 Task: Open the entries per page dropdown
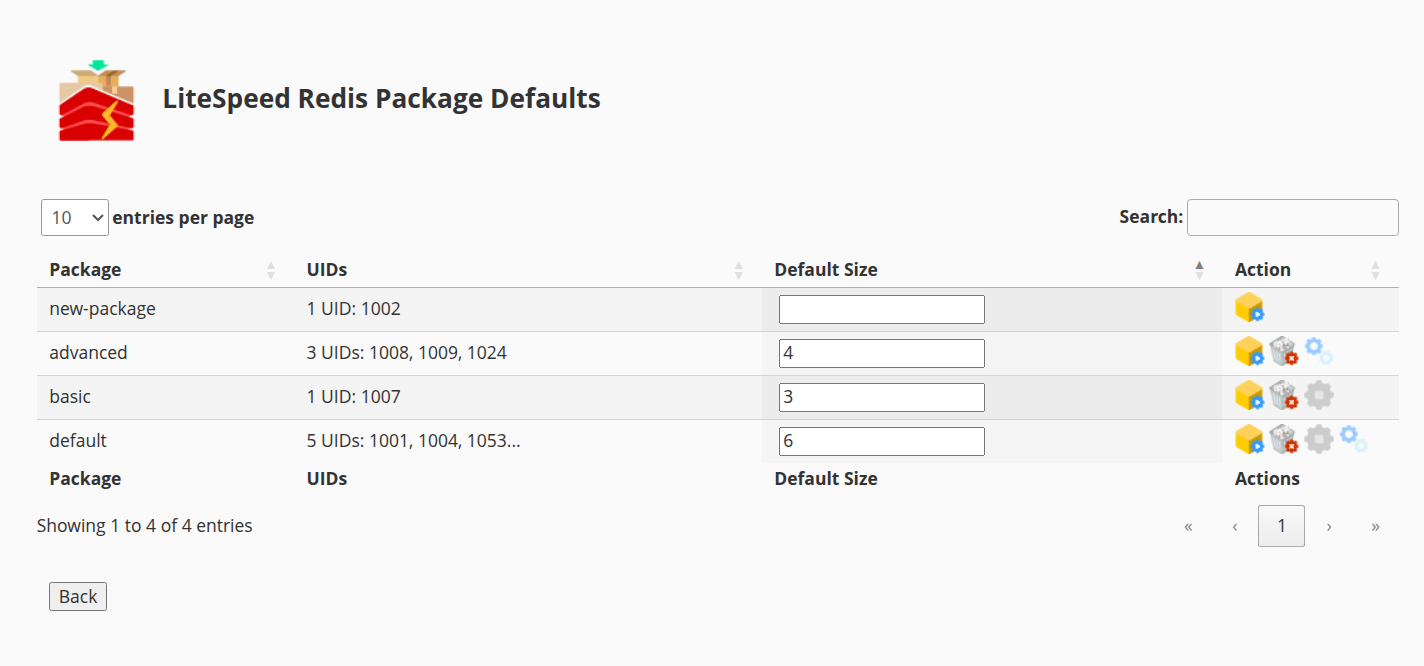click(x=74, y=217)
